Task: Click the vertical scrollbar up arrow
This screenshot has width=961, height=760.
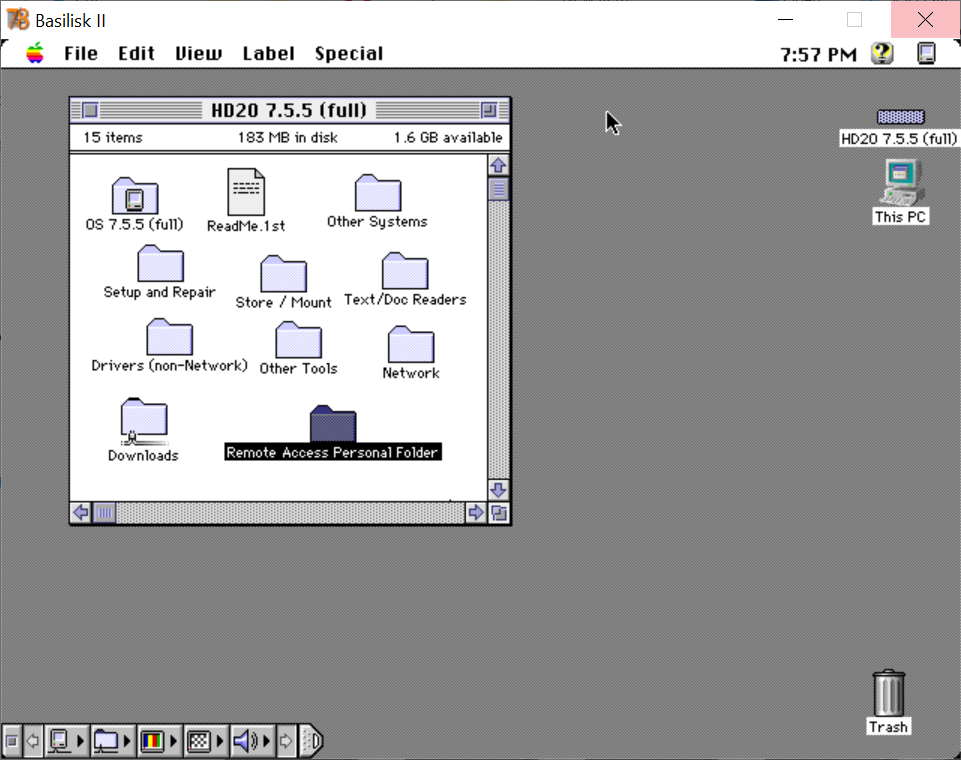Action: (x=498, y=165)
